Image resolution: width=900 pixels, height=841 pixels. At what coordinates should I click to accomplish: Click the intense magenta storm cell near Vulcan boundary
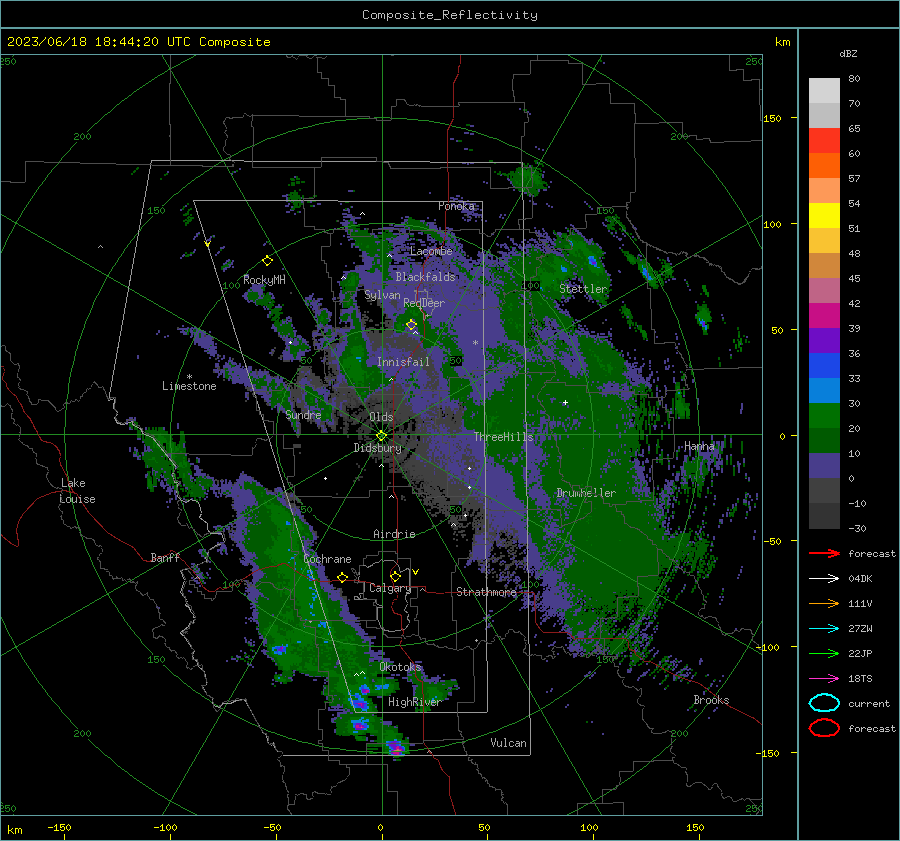tap(396, 747)
